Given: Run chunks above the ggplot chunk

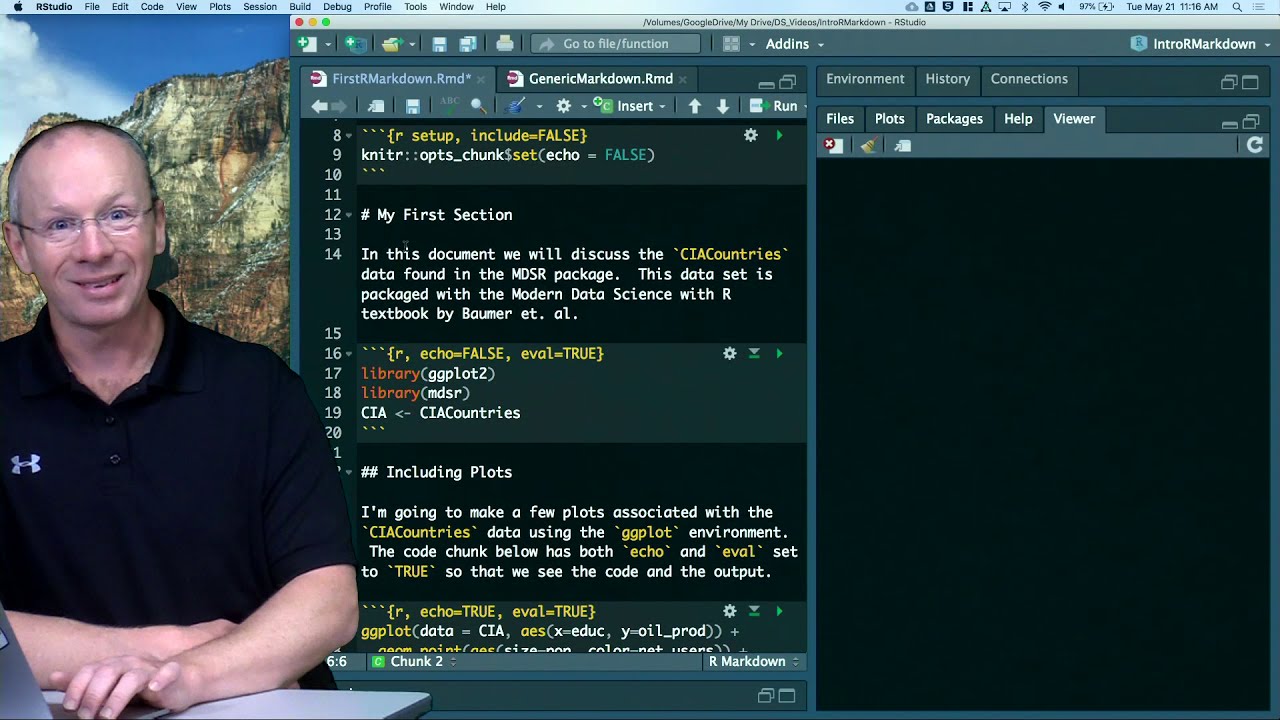Looking at the screenshot, I should click(755, 611).
